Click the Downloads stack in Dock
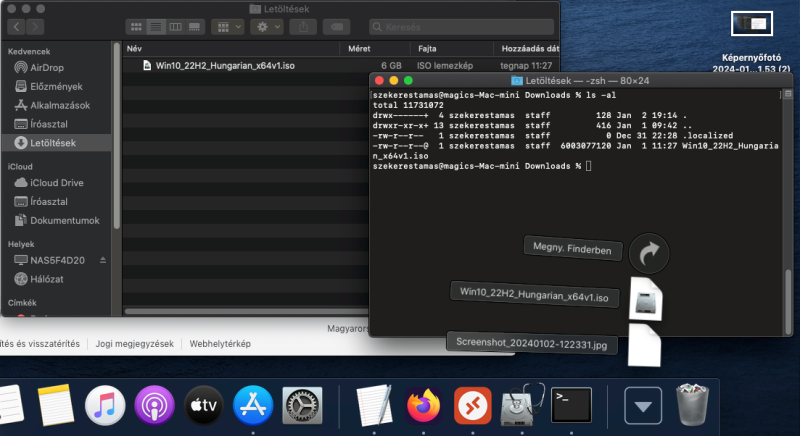Image resolution: width=800 pixels, height=436 pixels. pos(643,405)
